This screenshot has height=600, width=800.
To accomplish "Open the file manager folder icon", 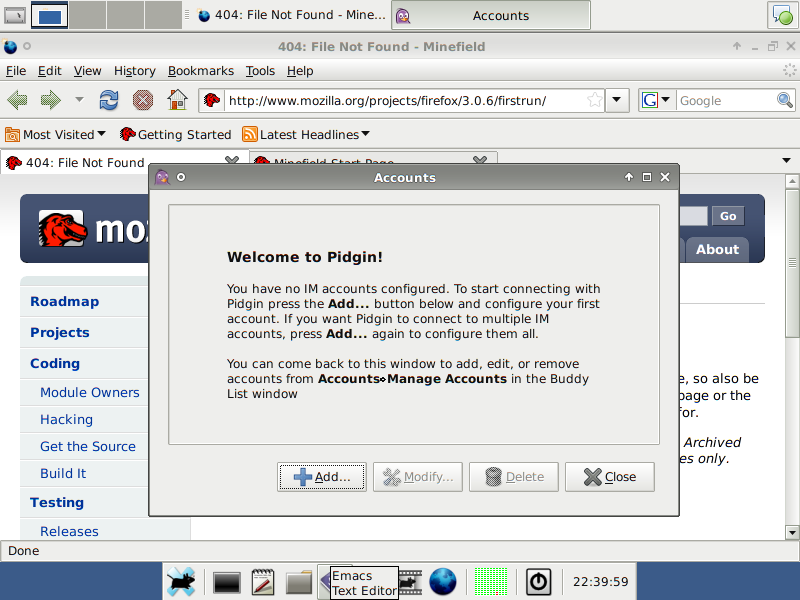I will 298,582.
